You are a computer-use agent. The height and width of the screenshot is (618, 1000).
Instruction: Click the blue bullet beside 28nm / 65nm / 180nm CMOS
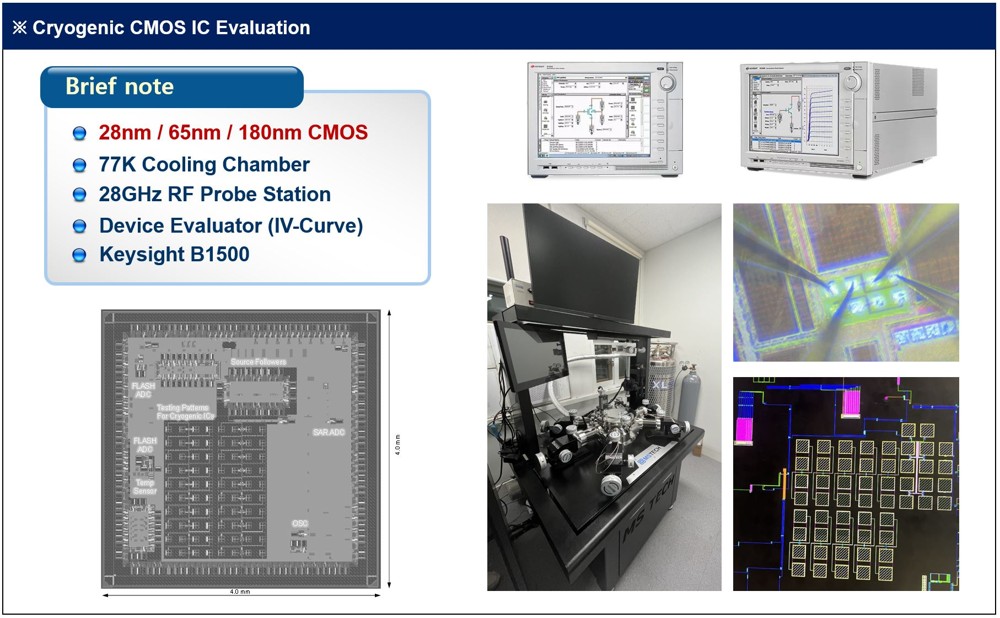coord(79,133)
